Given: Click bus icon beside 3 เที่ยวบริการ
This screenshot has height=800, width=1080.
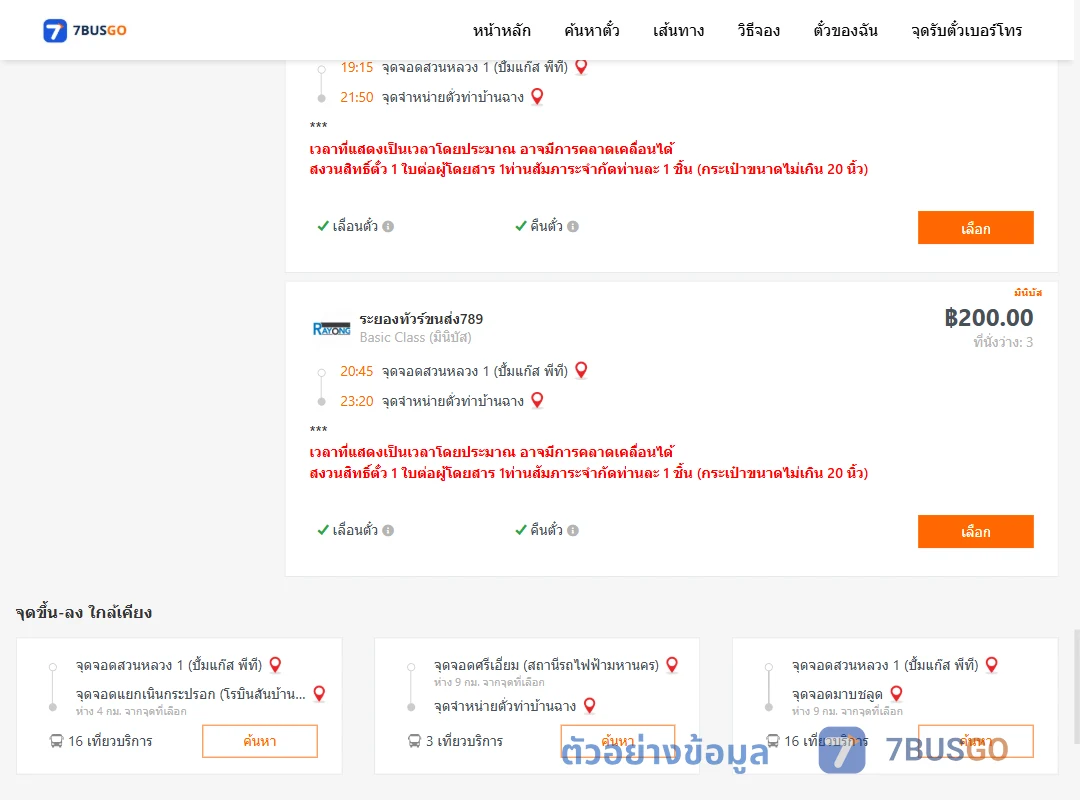Looking at the screenshot, I should click(414, 741).
